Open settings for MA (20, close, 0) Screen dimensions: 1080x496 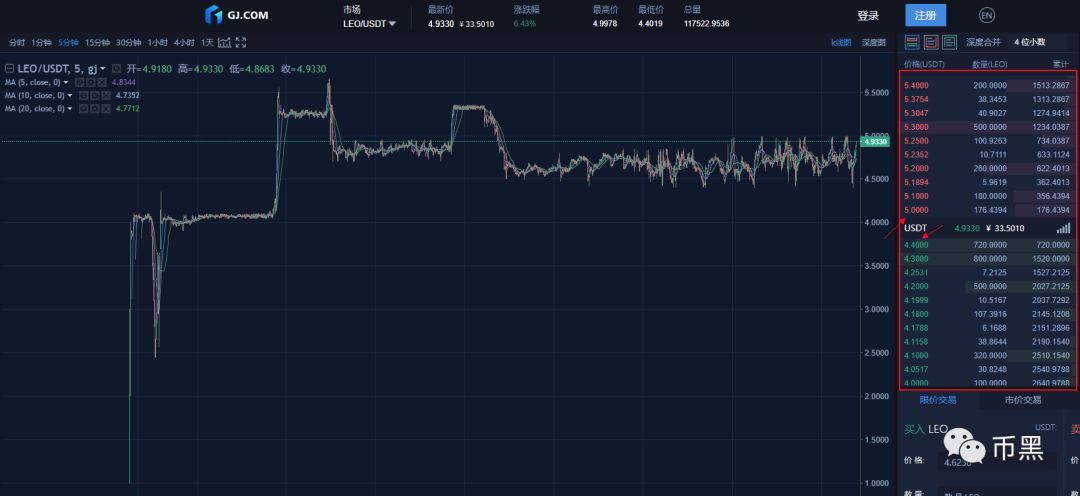coord(94,108)
